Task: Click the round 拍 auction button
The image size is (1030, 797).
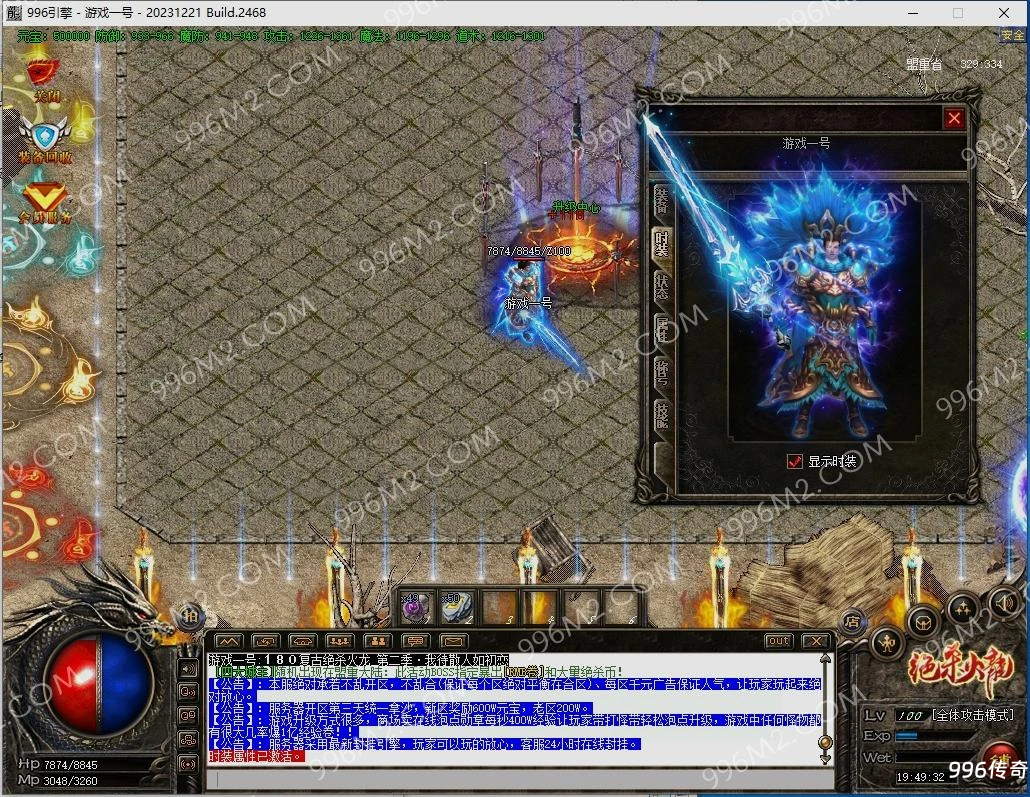Action: (190, 616)
